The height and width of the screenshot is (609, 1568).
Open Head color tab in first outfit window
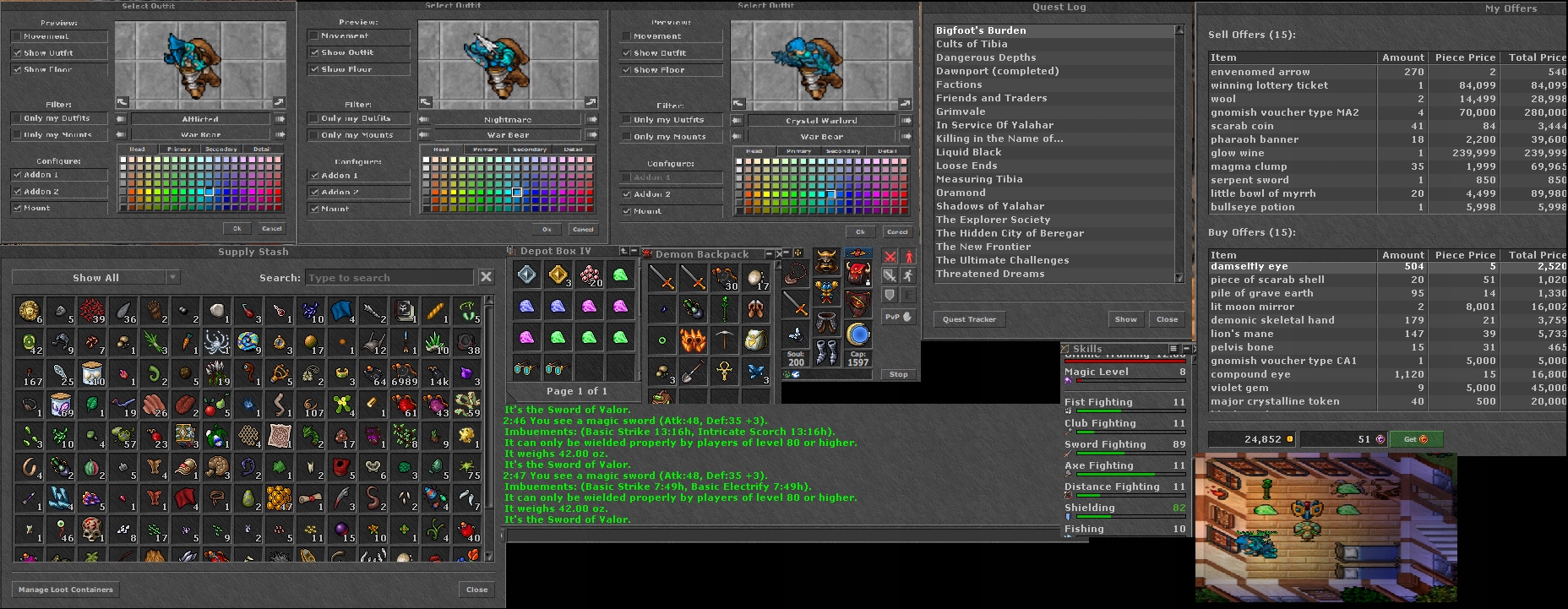pyautogui.click(x=138, y=149)
